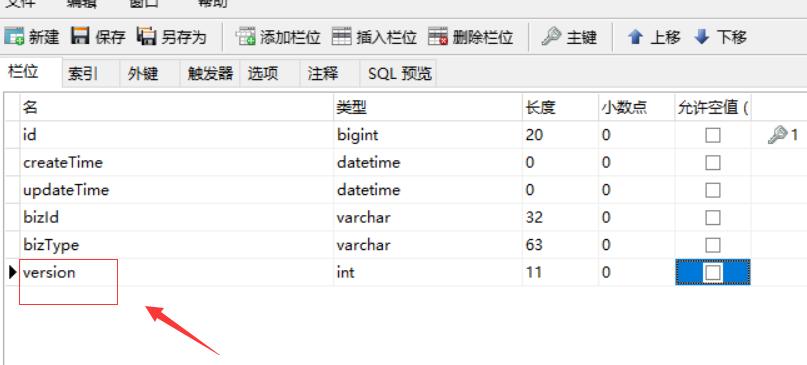The image size is (807, 365).
Task: Click length value 63 in bizType row
Action: point(560,244)
